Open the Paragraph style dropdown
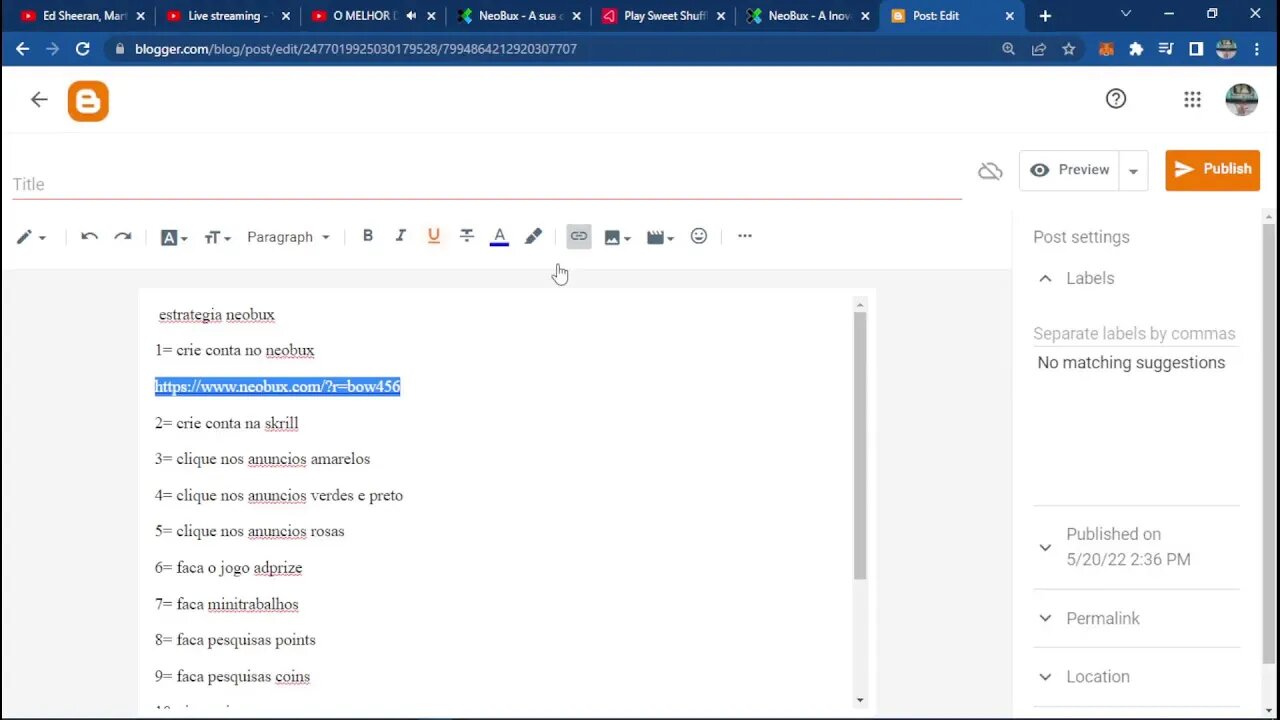The height and width of the screenshot is (720, 1280). click(288, 237)
